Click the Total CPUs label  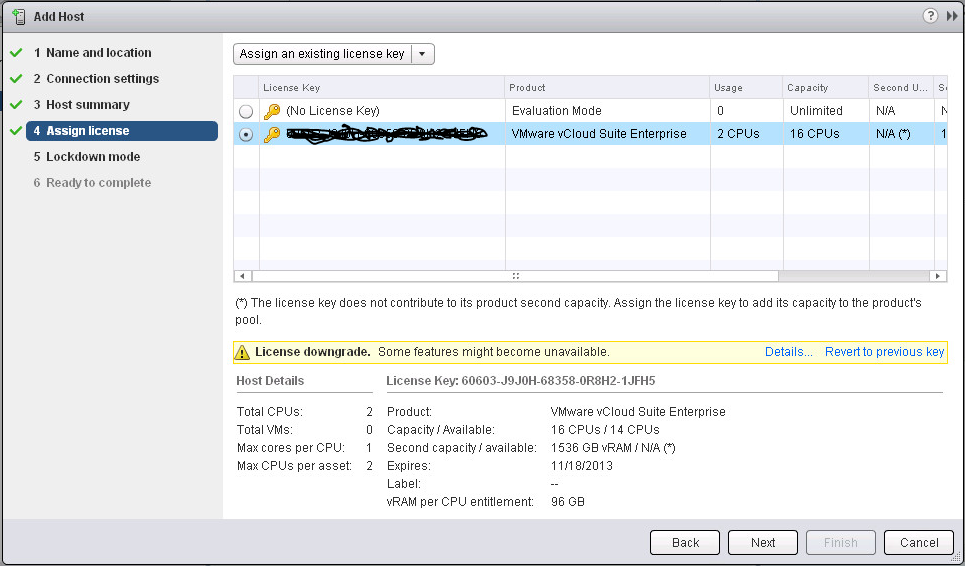point(270,412)
